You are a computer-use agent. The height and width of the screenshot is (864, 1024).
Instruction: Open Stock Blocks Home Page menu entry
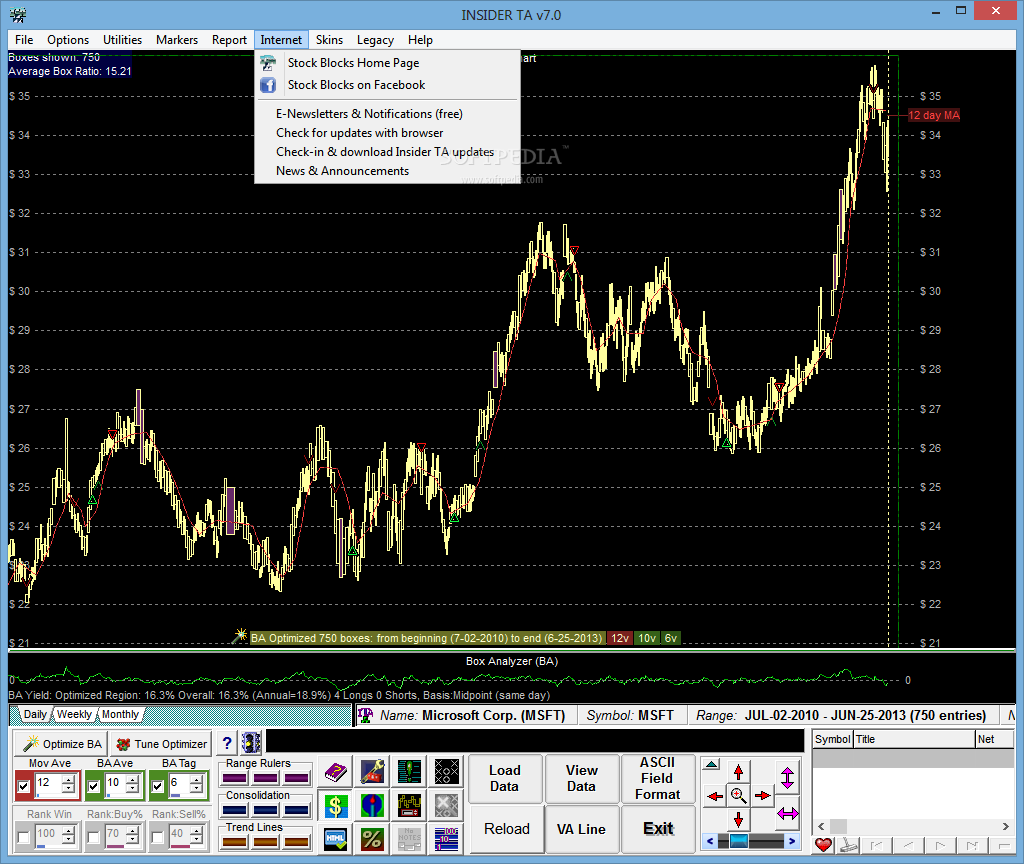[x=387, y=63]
